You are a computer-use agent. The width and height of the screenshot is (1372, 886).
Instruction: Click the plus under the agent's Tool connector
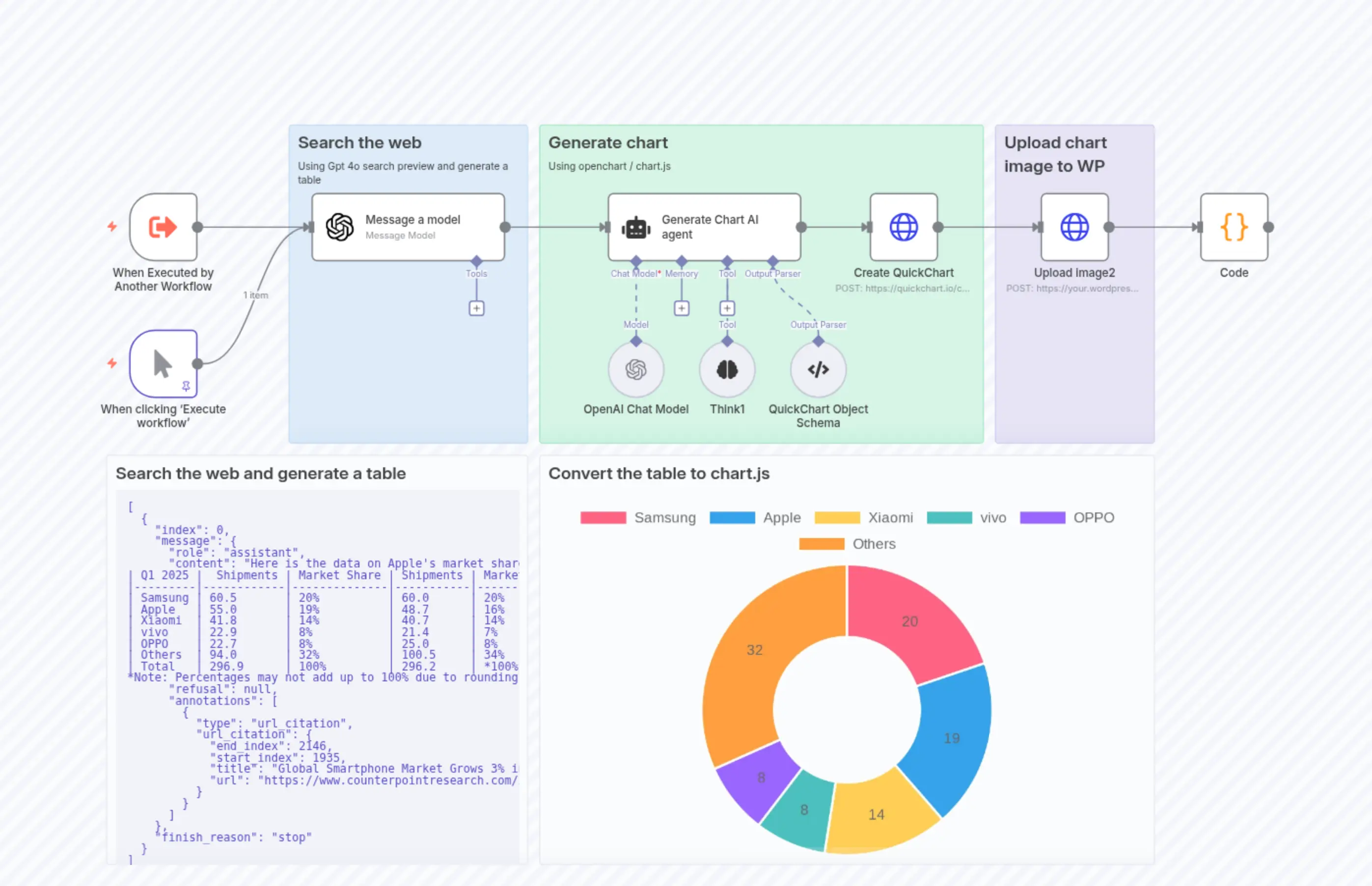pos(727,308)
